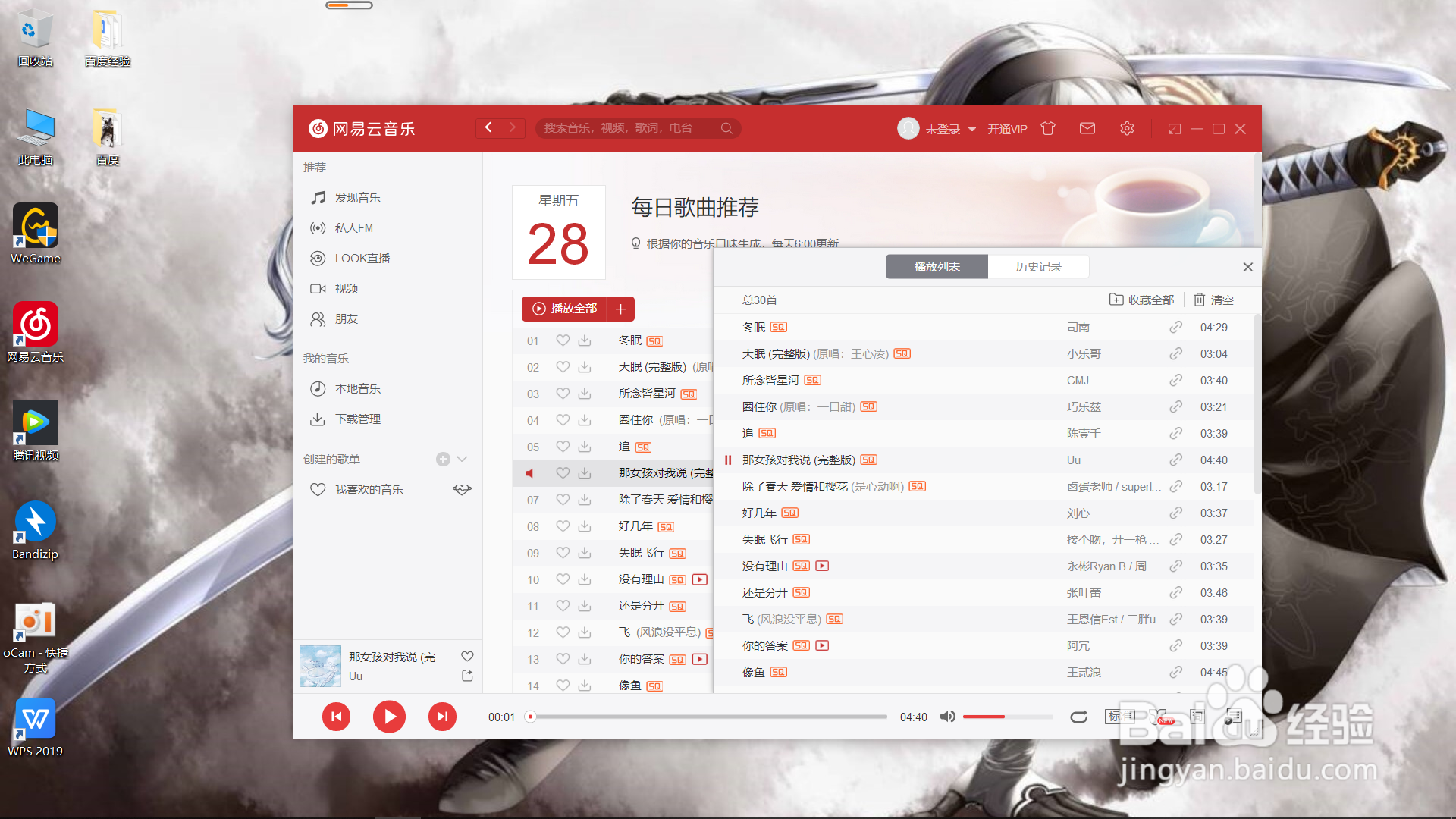Collapse the 创建的歌单 section chevron
Image resolution: width=1456 pixels, height=819 pixels.
pos(462,459)
